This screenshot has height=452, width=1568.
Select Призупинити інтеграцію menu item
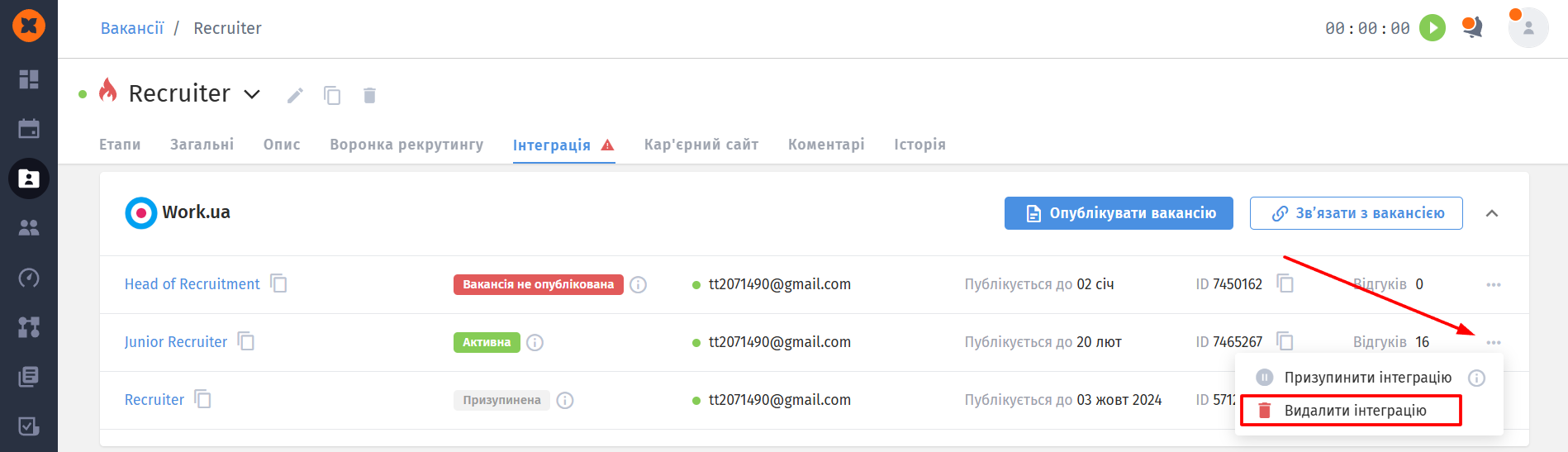1368,378
